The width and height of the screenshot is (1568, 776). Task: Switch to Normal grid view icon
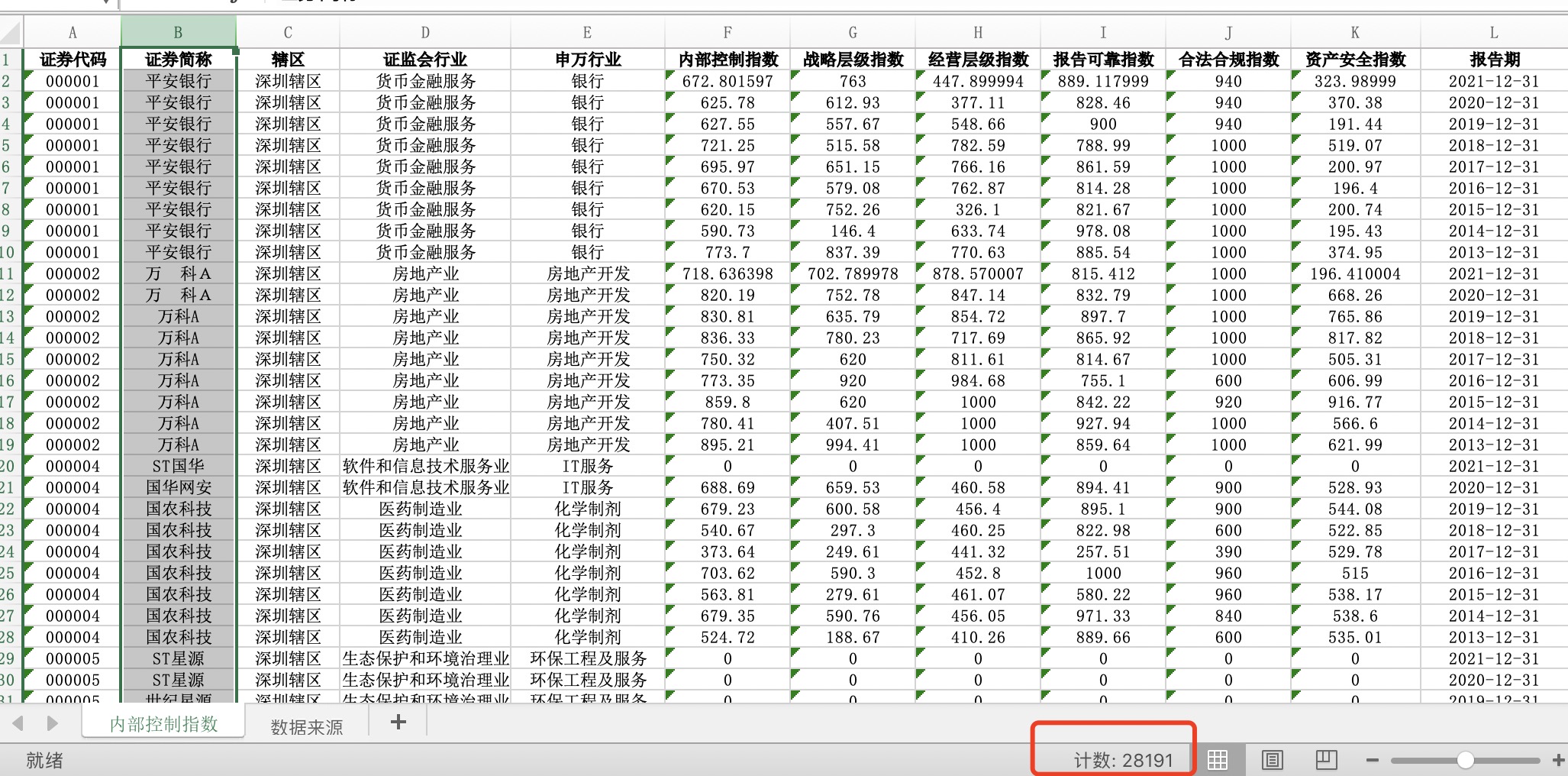[1218, 759]
